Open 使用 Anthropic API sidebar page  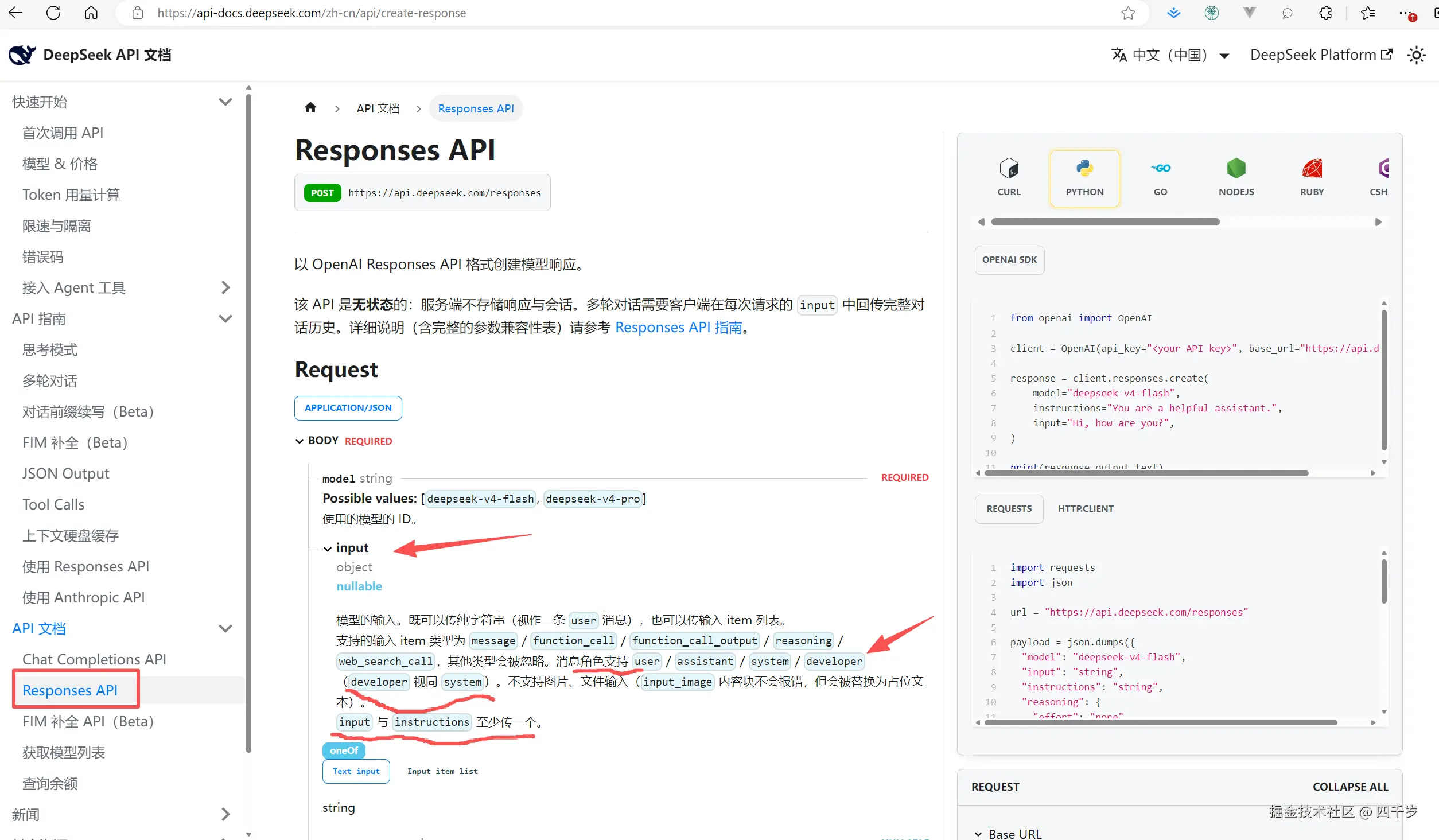83,597
